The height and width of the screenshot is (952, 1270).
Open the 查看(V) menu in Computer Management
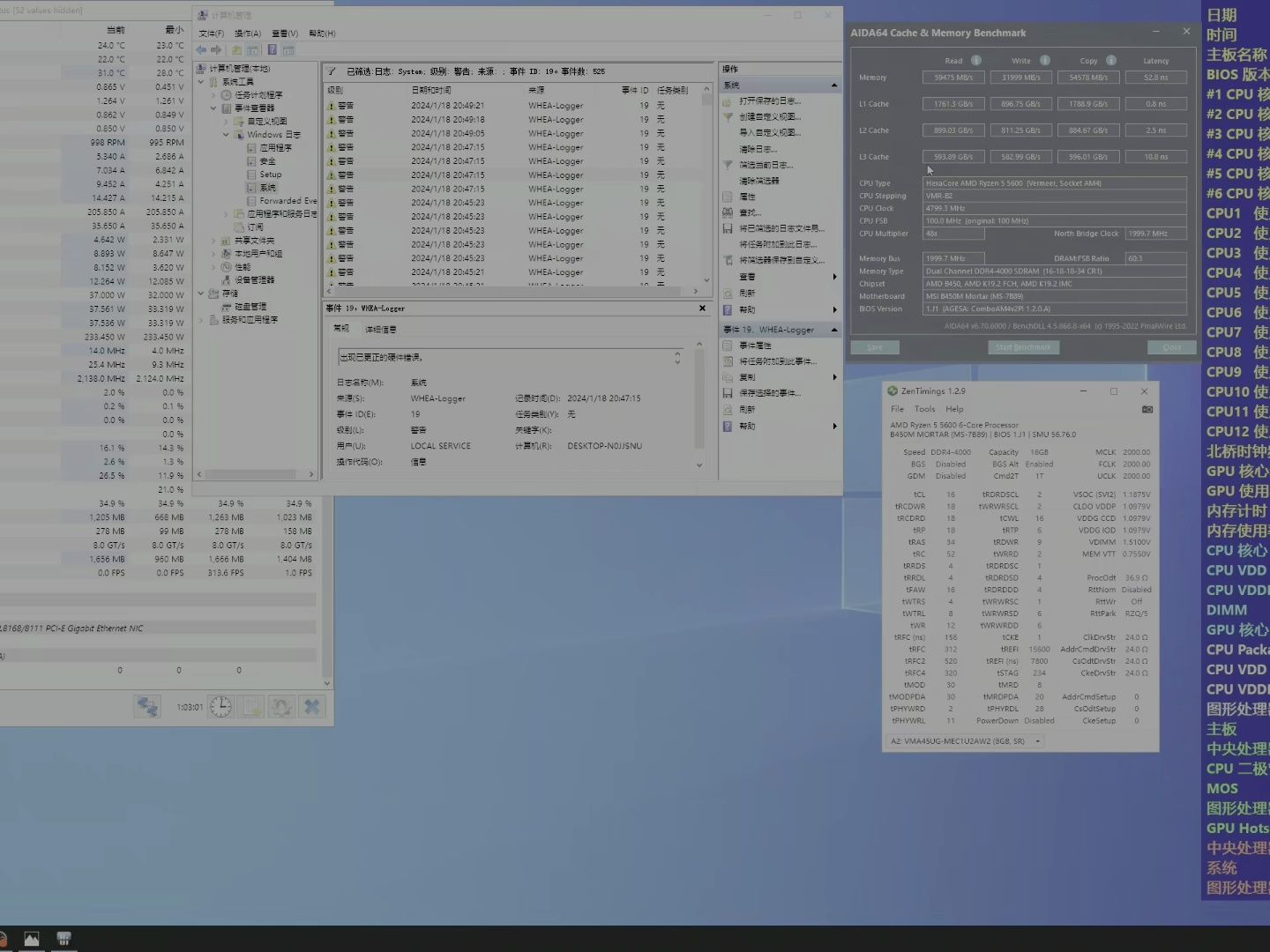285,33
